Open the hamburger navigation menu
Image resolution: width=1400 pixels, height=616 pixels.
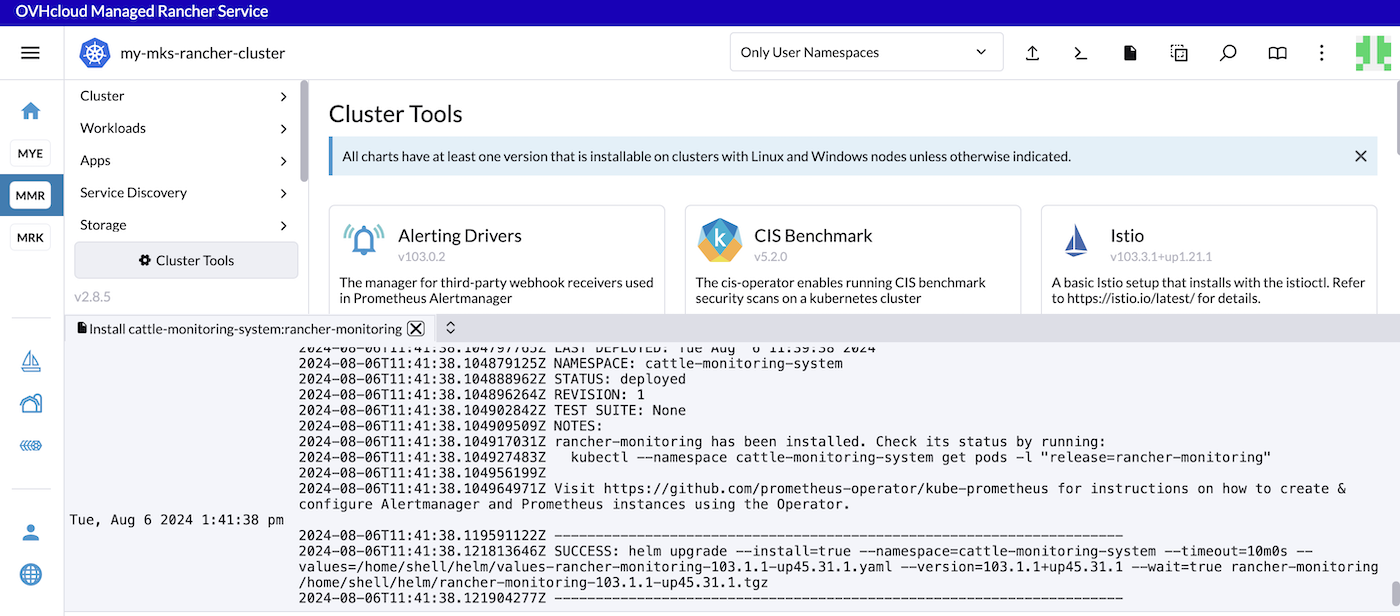tap(30, 53)
